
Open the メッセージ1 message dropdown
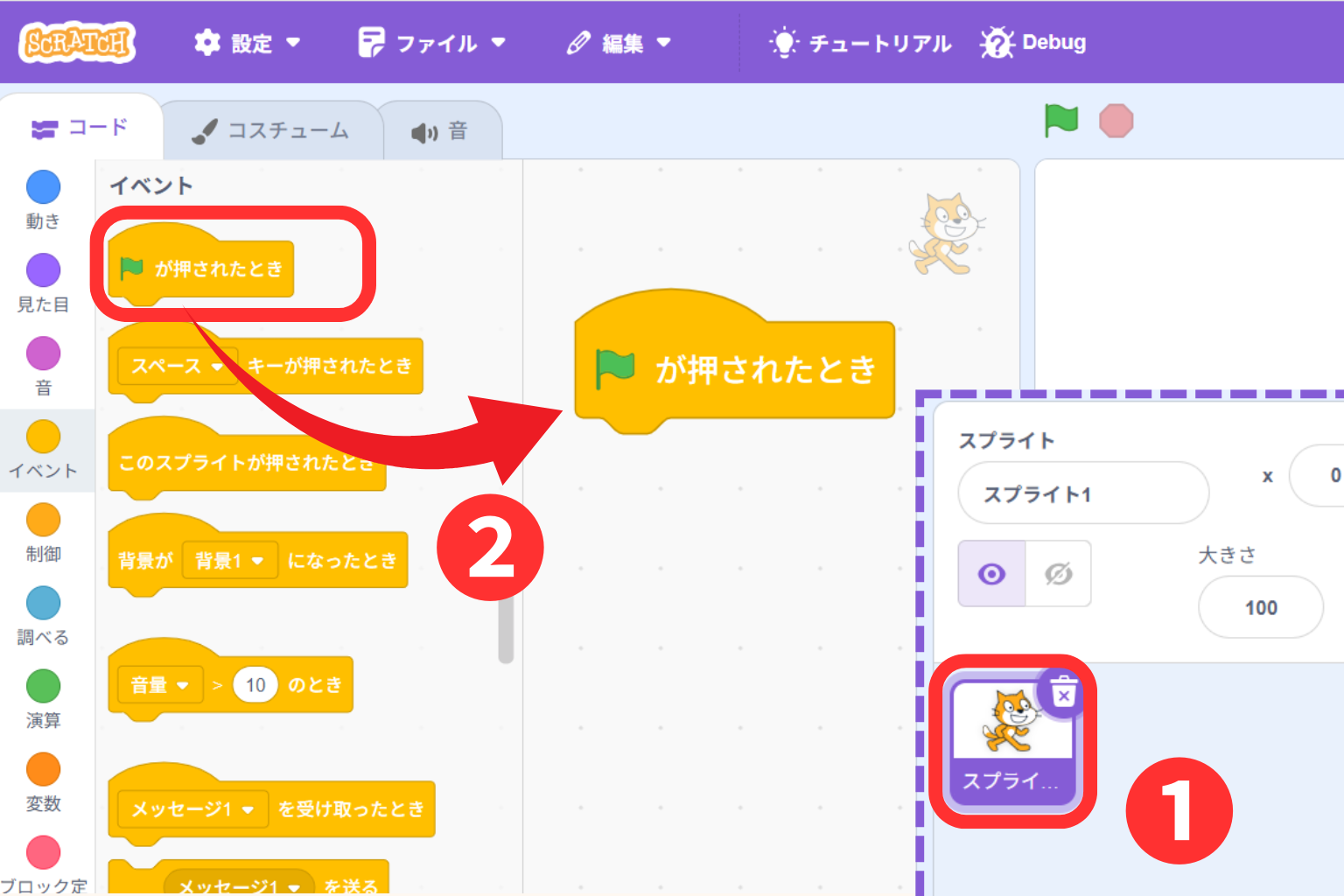coord(191,809)
